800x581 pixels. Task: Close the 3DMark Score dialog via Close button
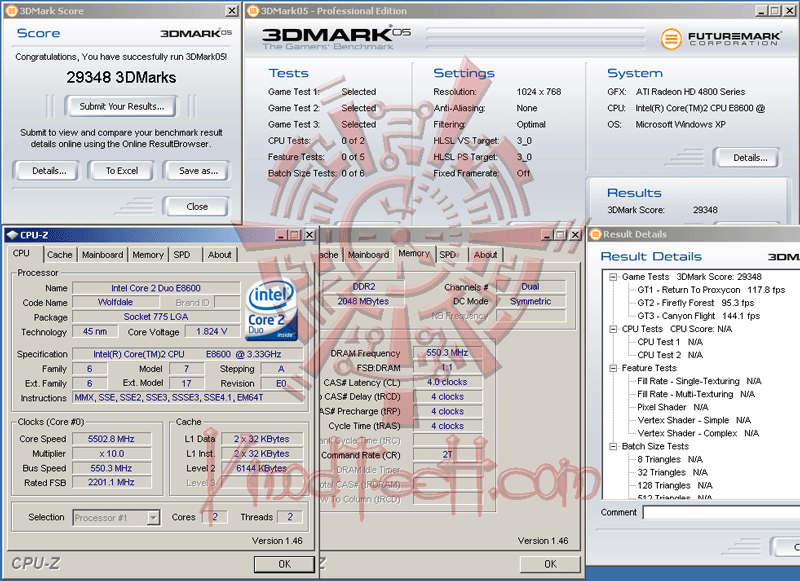tap(196, 207)
